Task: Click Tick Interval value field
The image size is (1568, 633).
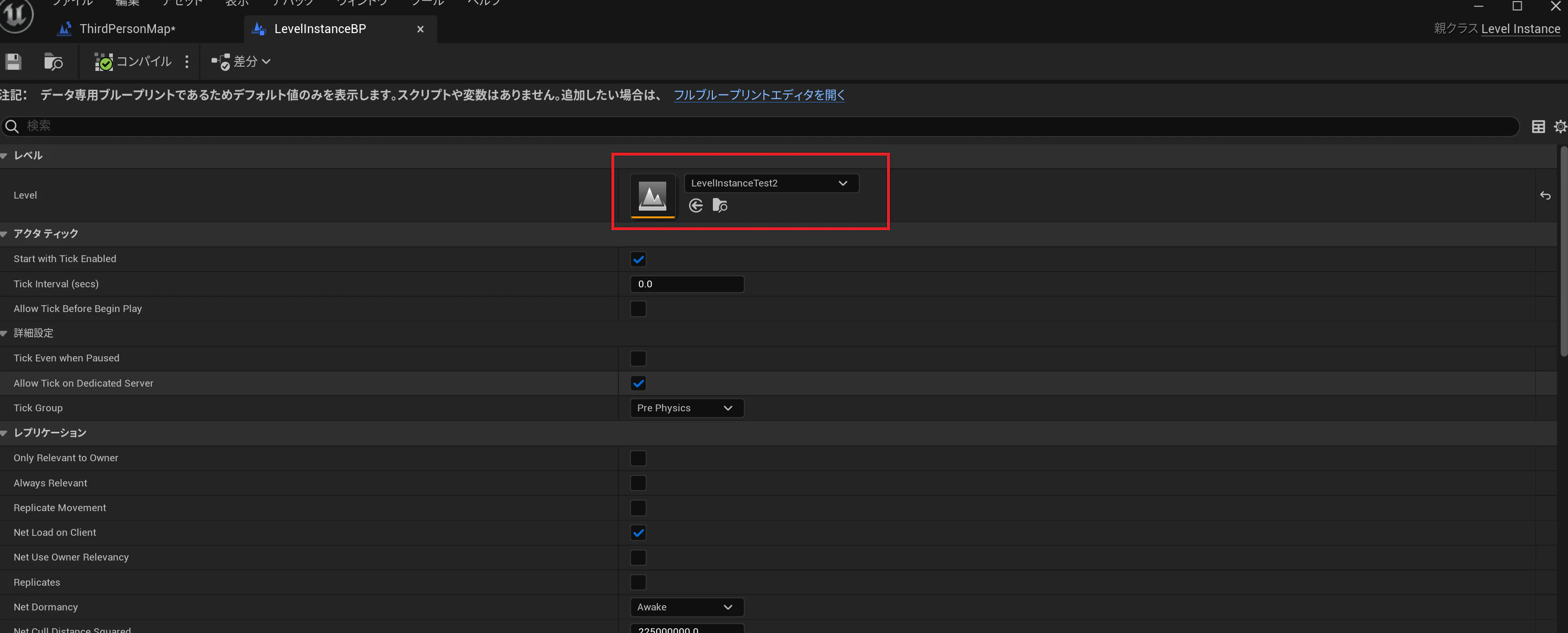Action: pyautogui.click(x=687, y=284)
